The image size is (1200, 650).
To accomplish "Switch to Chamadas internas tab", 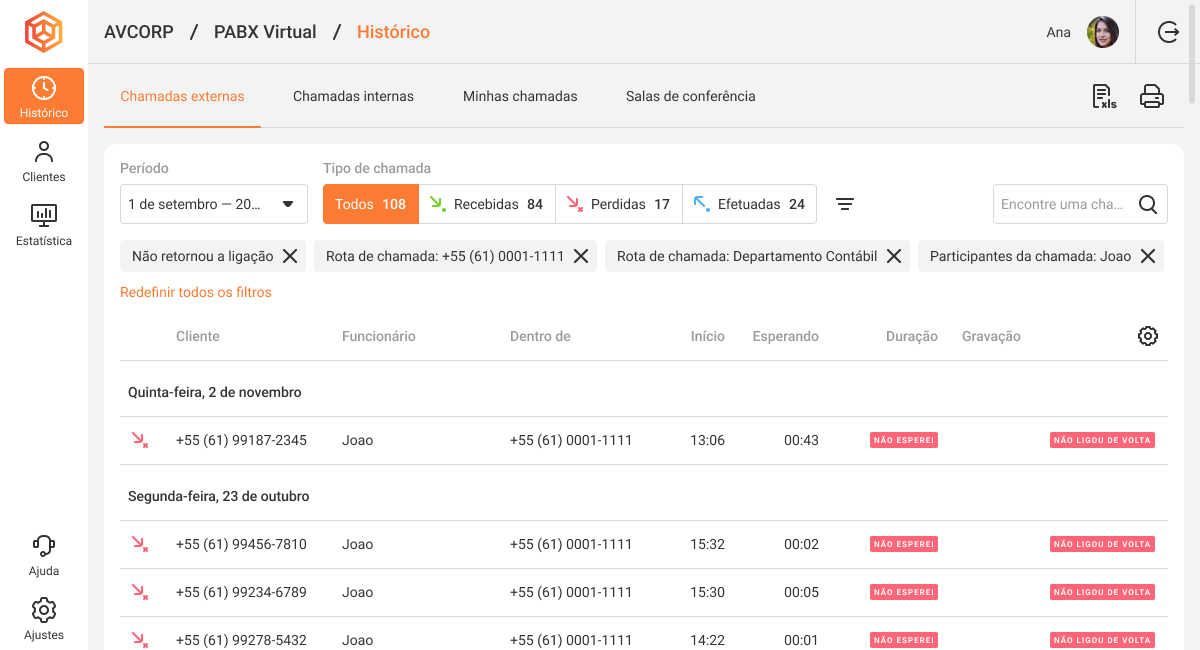I will 353,96.
